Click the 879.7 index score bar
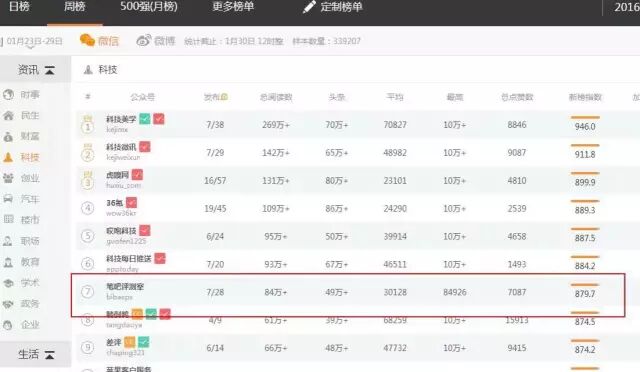 pos(585,285)
